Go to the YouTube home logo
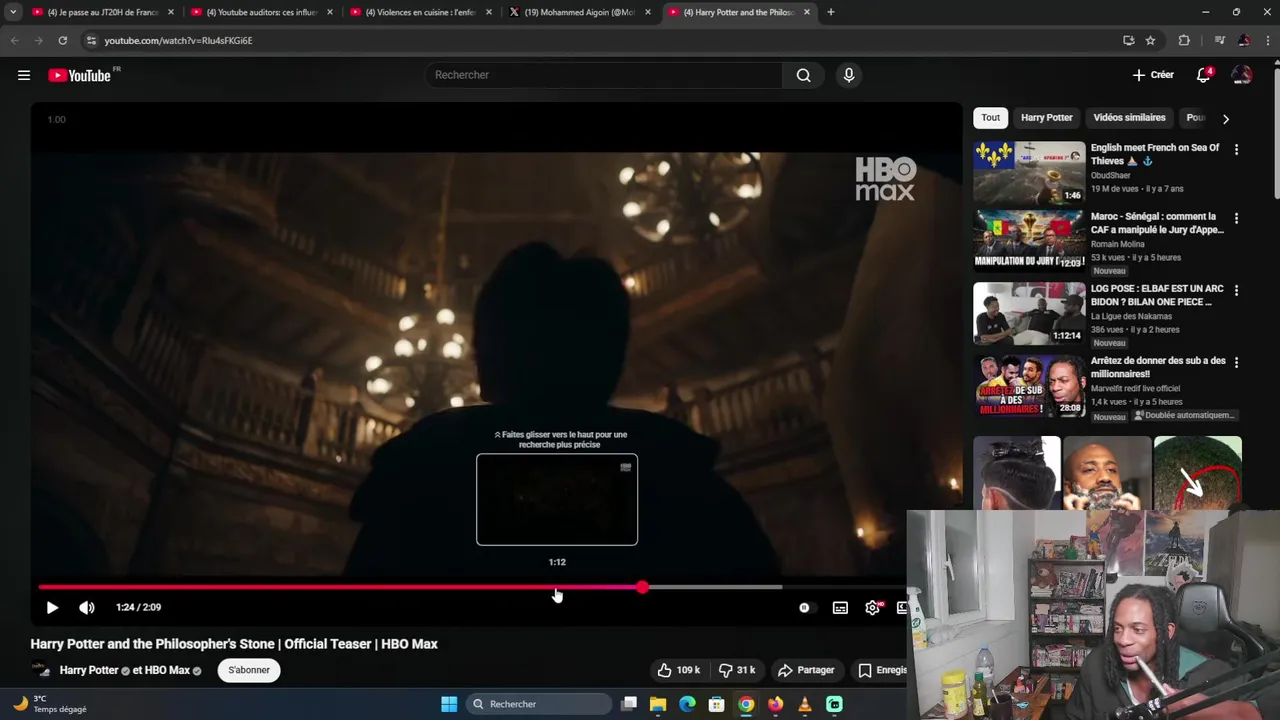 pyautogui.click(x=79, y=75)
